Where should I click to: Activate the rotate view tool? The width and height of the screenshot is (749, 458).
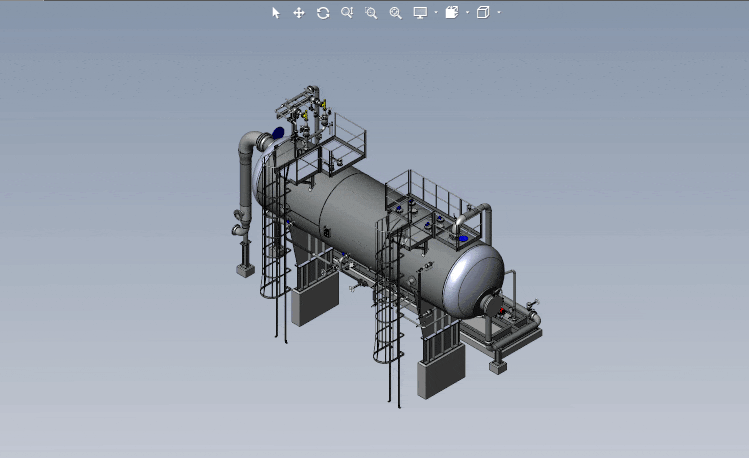click(x=323, y=13)
